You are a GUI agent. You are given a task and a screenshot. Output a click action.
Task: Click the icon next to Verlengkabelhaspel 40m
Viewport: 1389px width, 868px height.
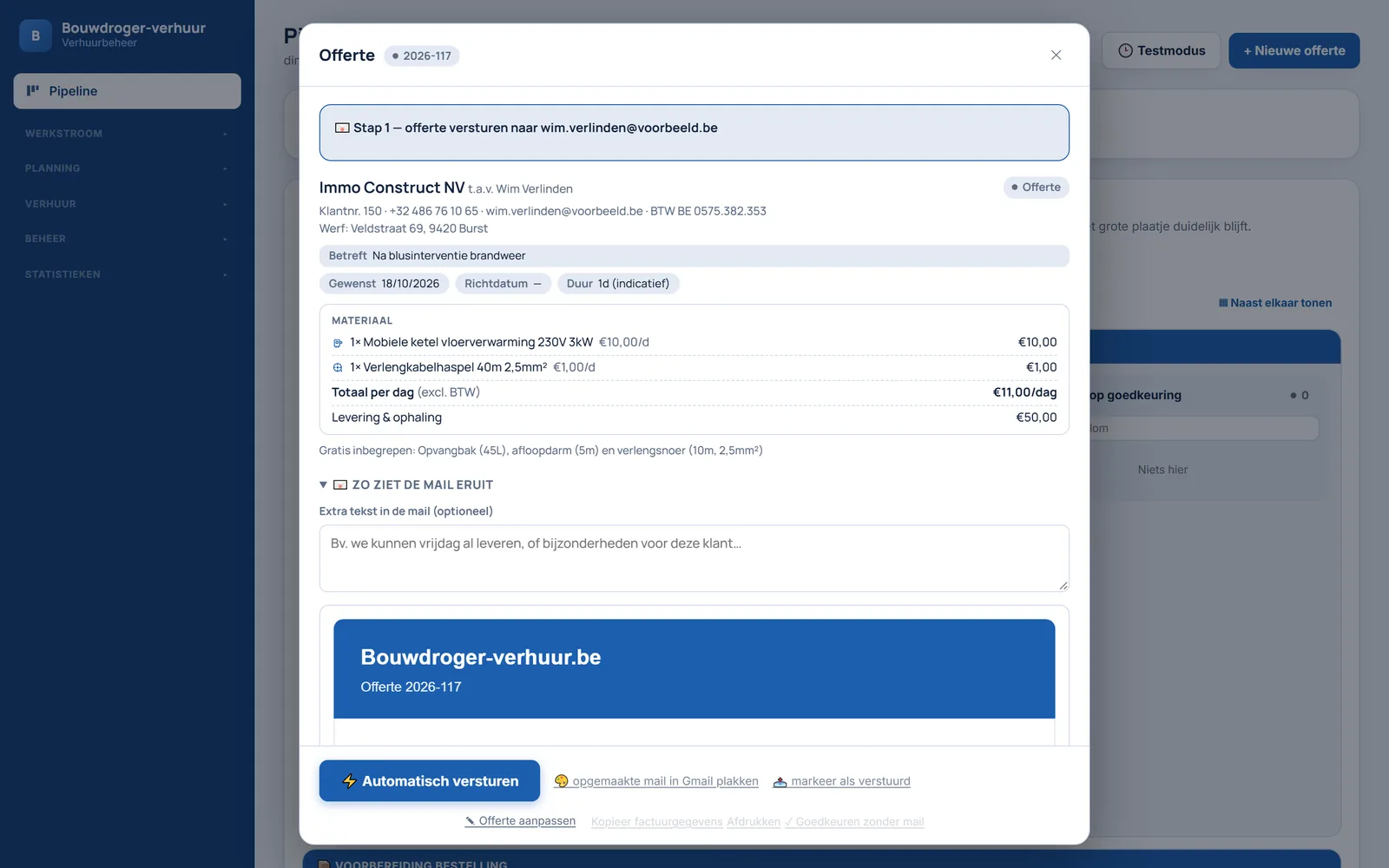coord(338,368)
